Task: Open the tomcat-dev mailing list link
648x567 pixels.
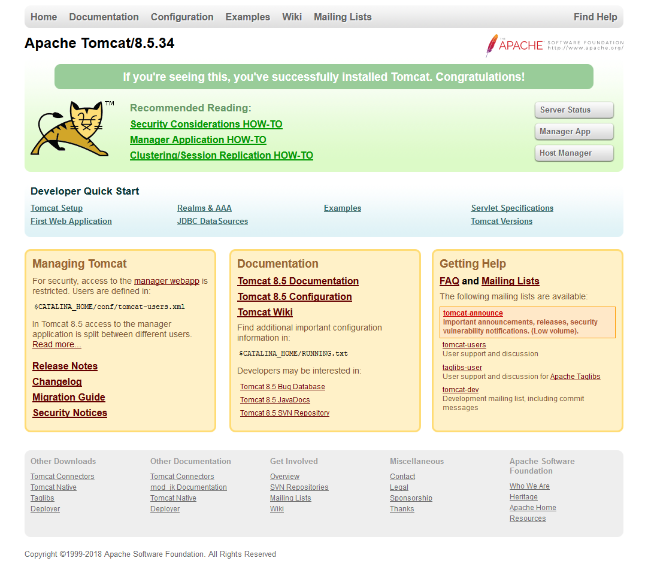Action: point(460,390)
